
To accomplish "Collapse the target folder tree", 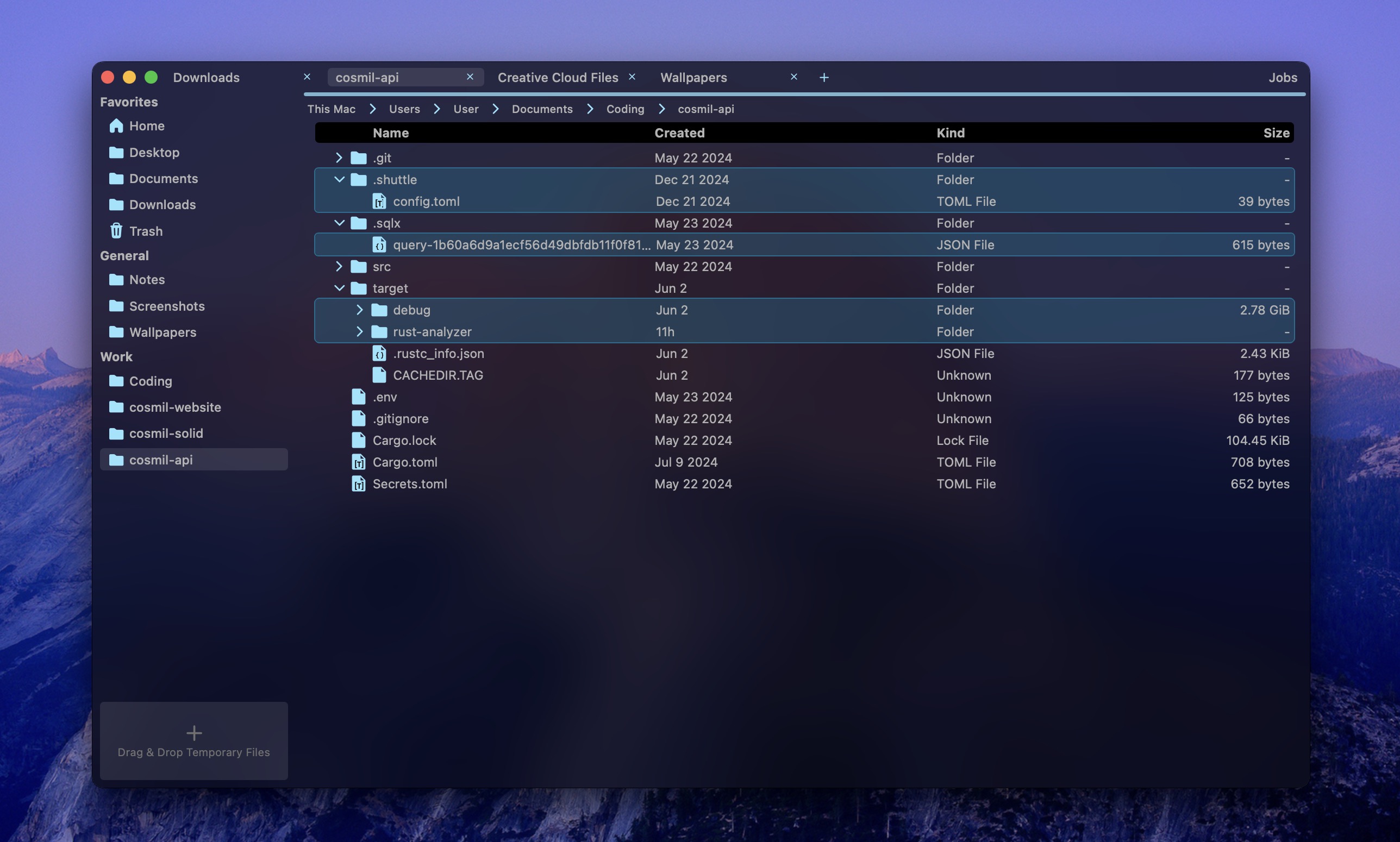I will tap(339, 288).
